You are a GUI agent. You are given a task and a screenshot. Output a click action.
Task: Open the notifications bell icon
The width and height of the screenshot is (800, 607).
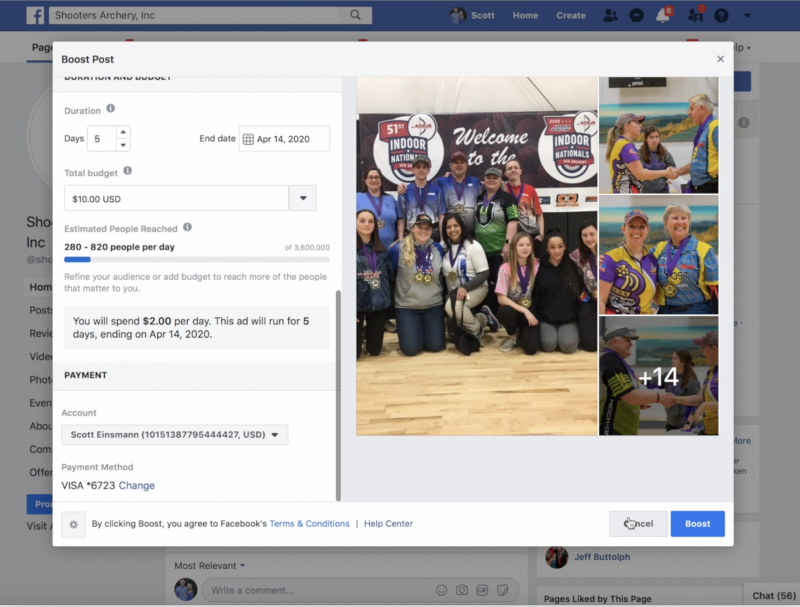(x=663, y=15)
